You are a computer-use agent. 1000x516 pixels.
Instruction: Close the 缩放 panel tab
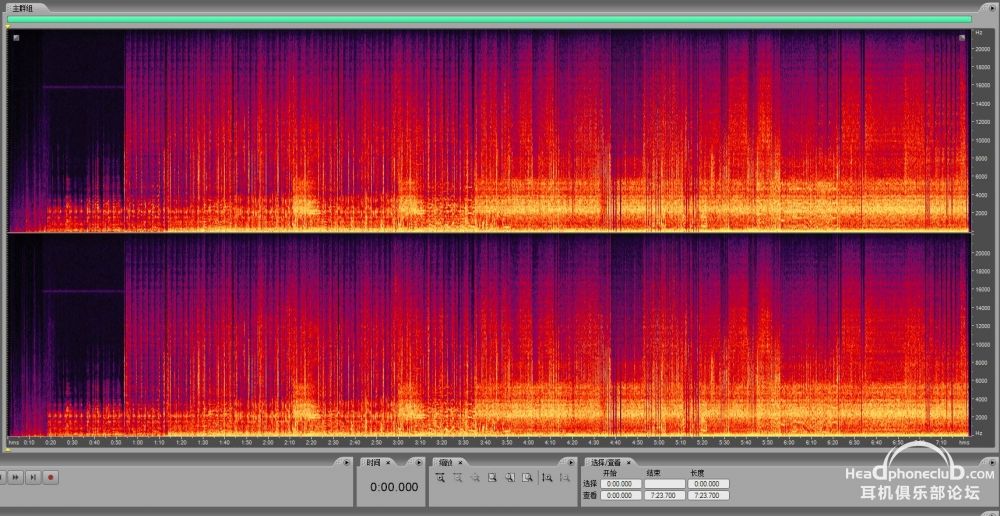click(460, 462)
